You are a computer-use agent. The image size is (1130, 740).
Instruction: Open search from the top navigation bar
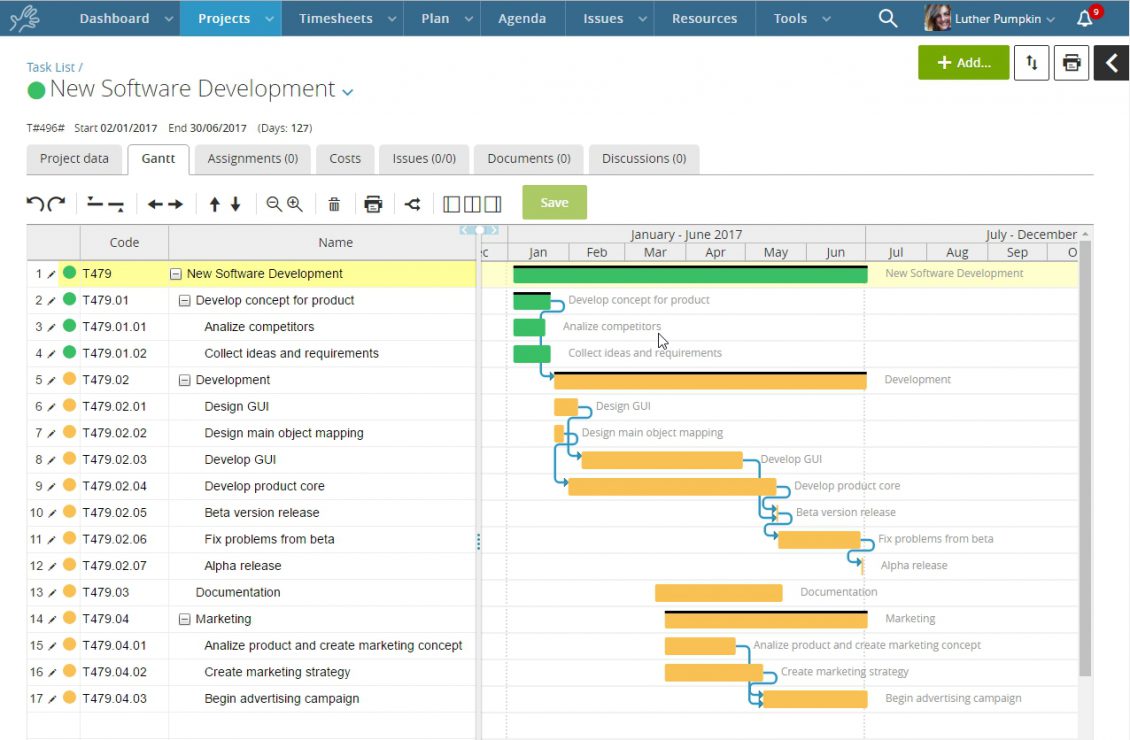point(887,17)
